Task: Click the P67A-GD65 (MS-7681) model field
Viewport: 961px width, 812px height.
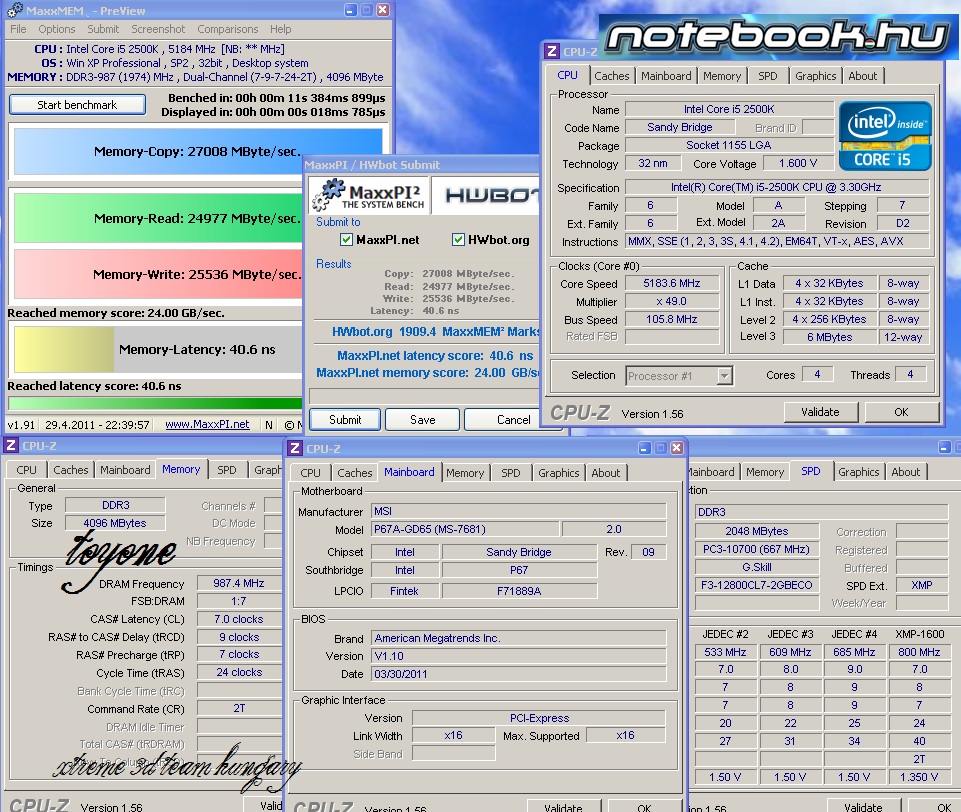Action: [465, 529]
